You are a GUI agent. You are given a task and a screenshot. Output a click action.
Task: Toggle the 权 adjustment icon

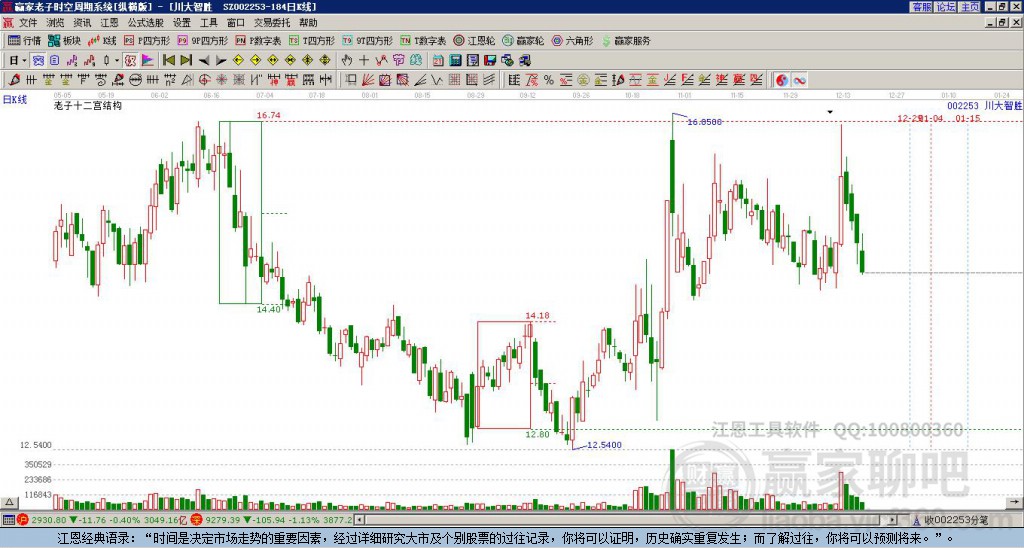pyautogui.click(x=130, y=61)
